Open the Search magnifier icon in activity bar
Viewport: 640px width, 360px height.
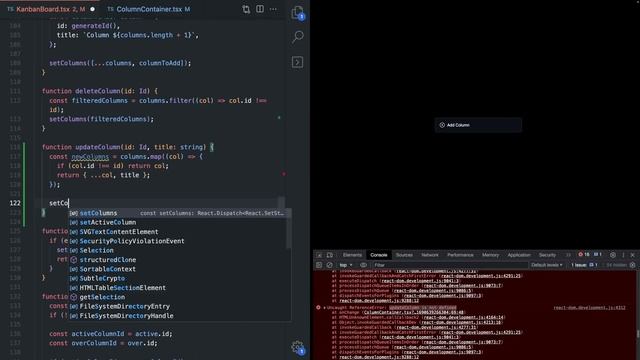298,37
